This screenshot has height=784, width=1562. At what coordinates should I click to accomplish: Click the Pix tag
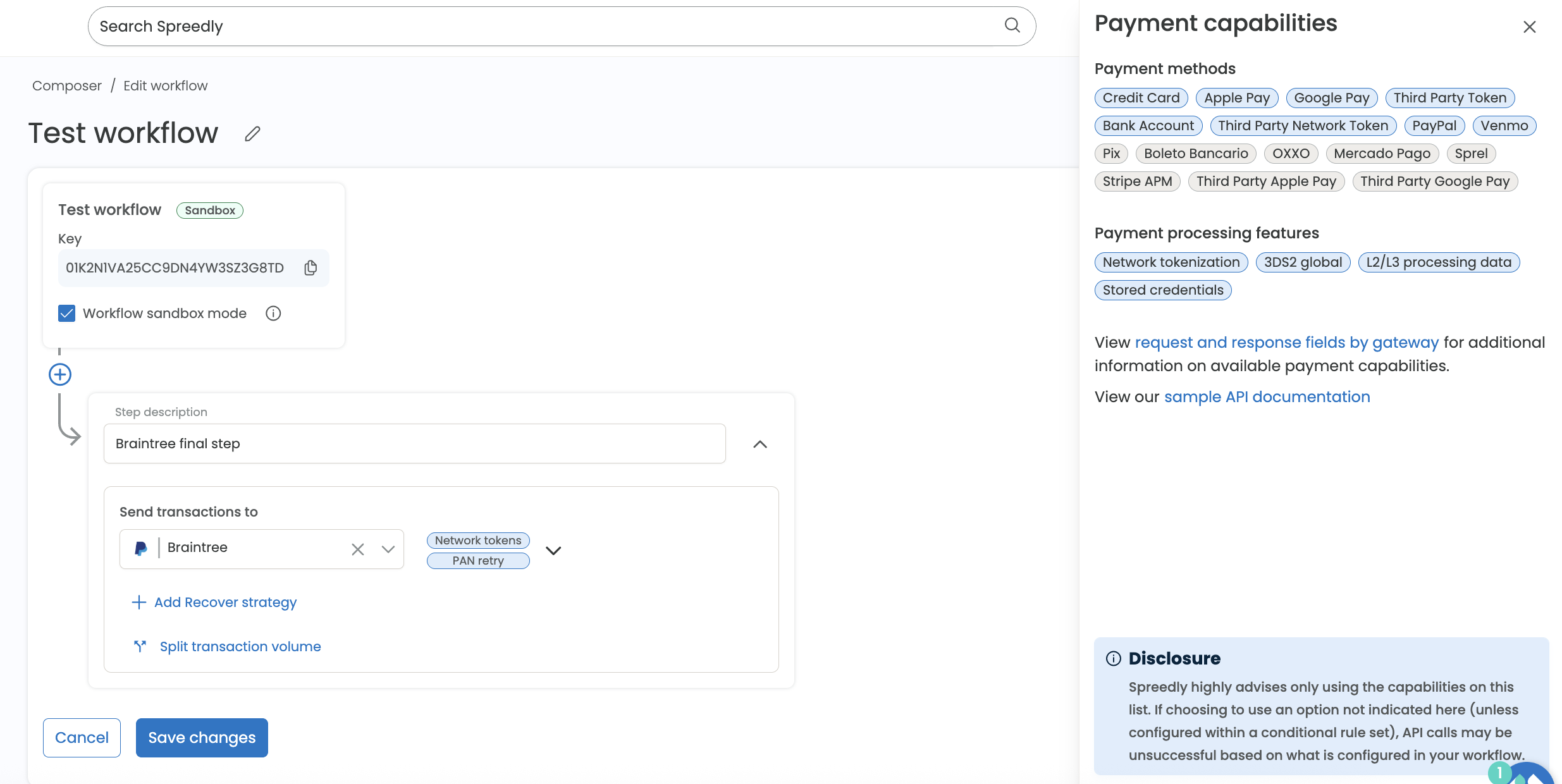pyautogui.click(x=1111, y=154)
